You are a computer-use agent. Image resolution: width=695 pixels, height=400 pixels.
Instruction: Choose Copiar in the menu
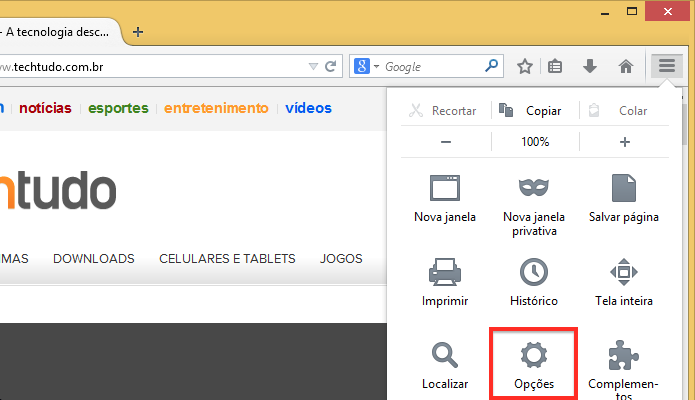(531, 110)
